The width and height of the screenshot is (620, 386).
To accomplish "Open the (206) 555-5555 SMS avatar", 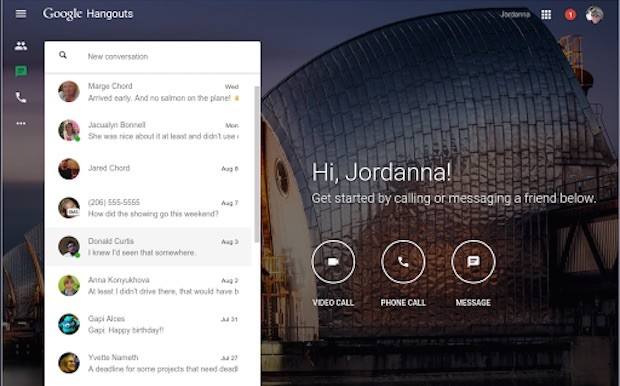I will coord(69,208).
